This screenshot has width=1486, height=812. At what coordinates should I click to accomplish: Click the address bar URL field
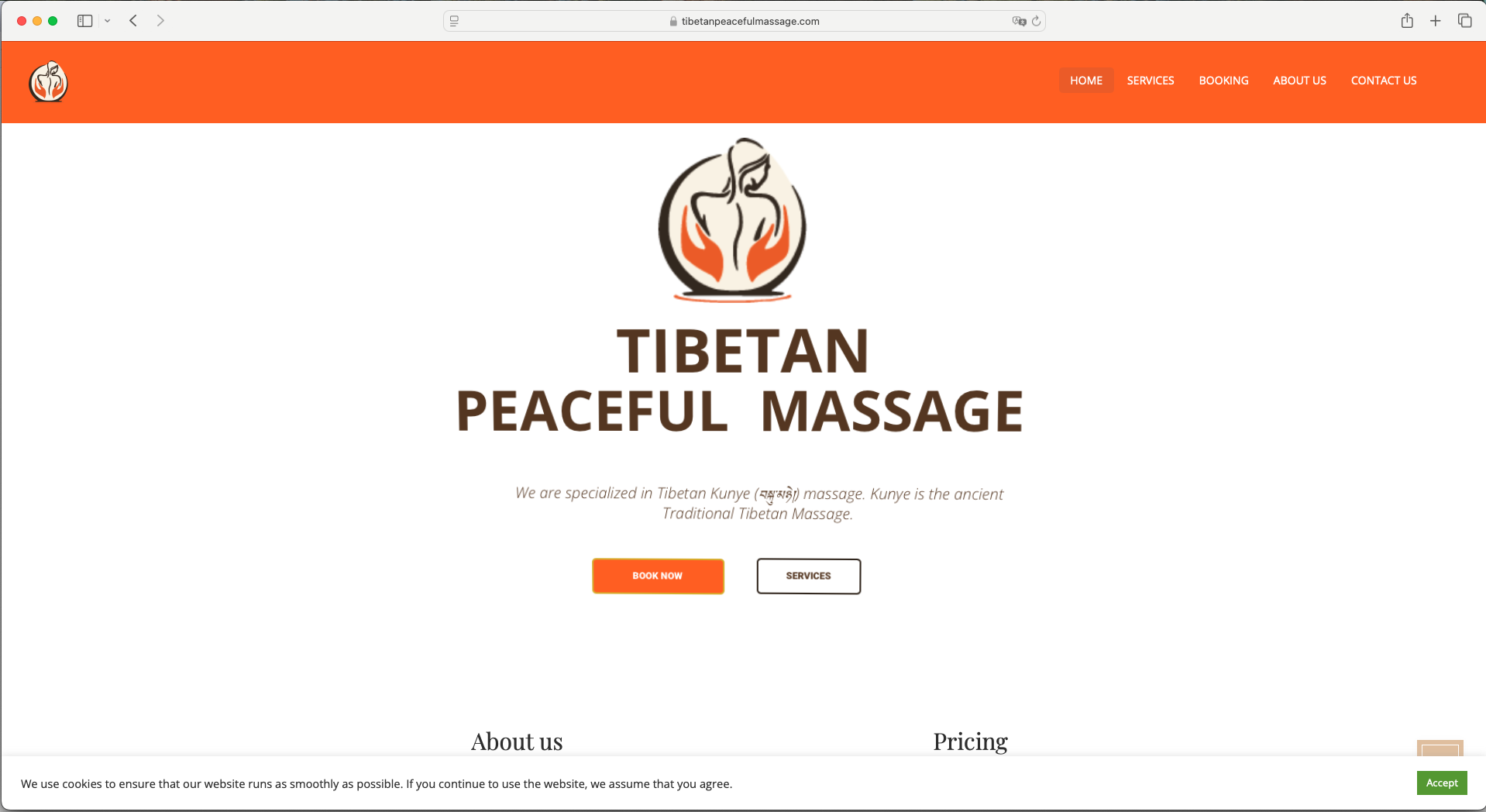[x=744, y=21]
